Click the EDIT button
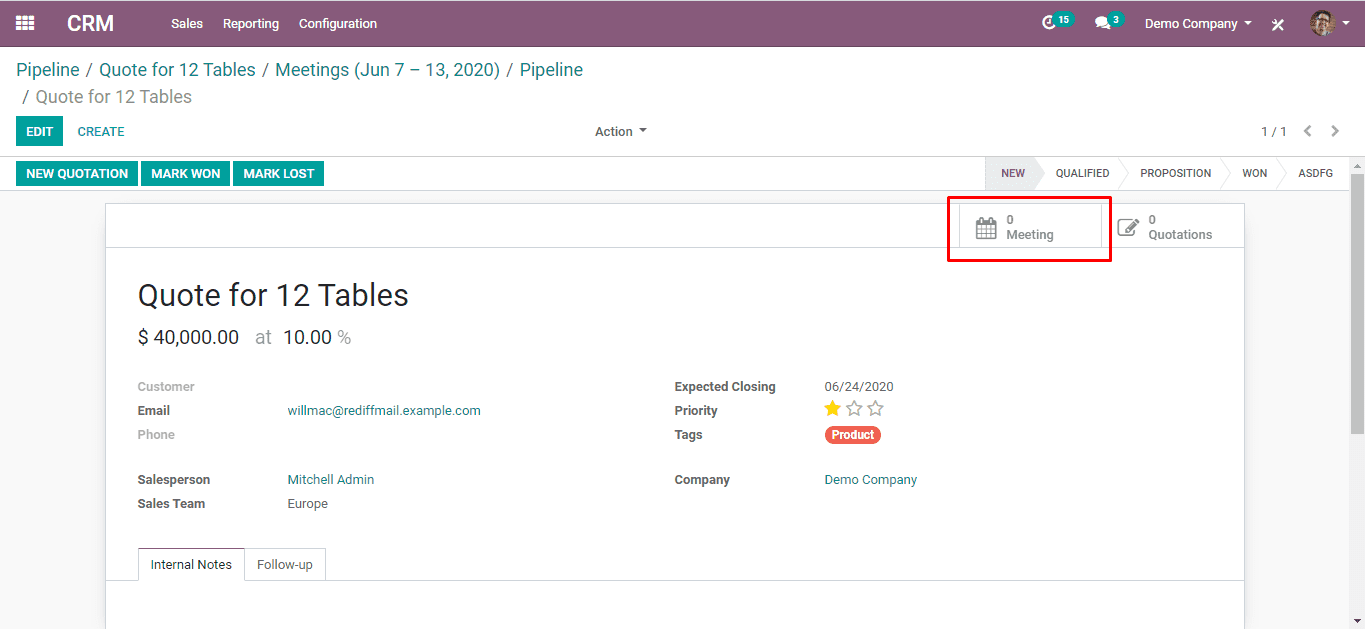Image resolution: width=1365 pixels, height=629 pixels. pyautogui.click(x=39, y=131)
